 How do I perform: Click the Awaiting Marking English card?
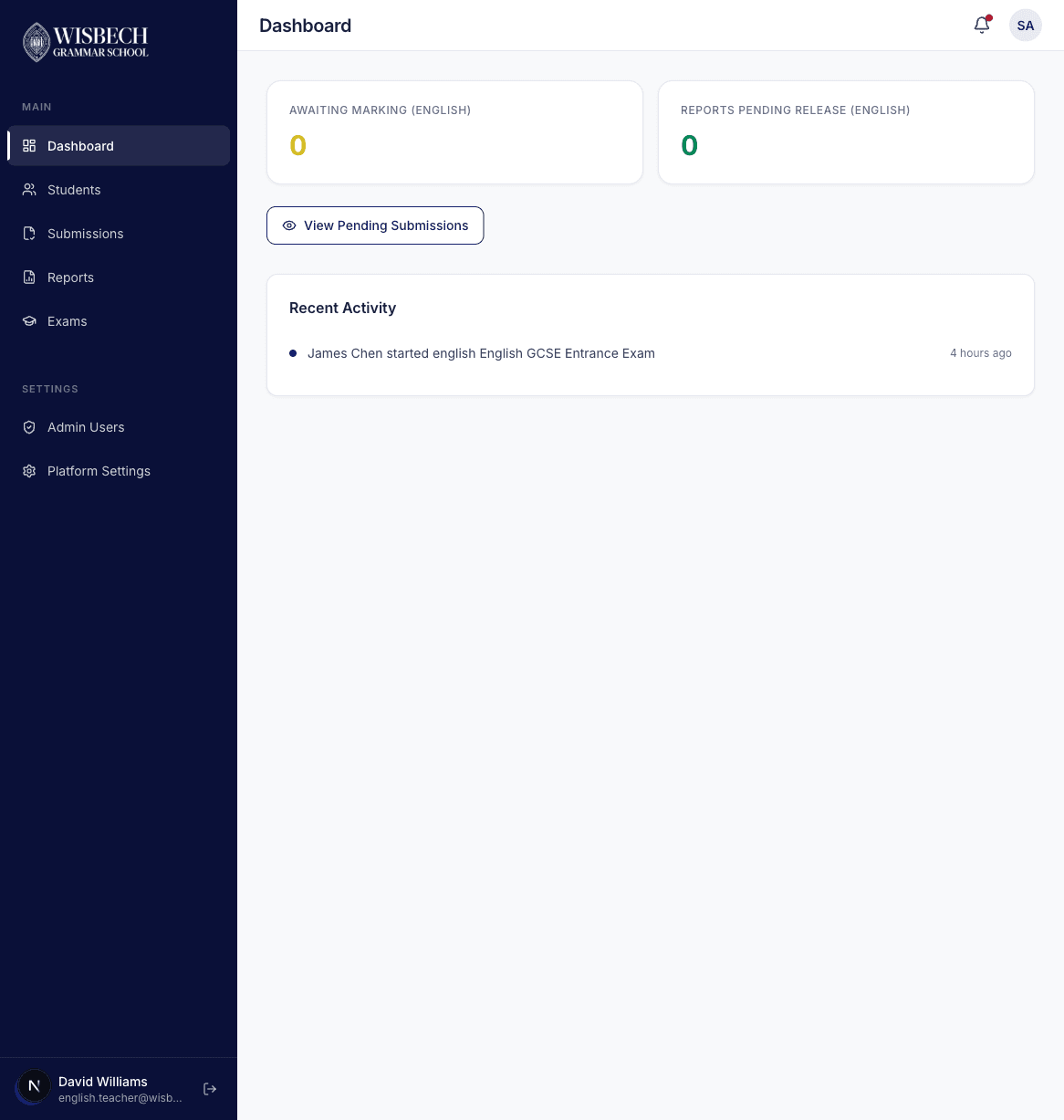[x=454, y=131]
